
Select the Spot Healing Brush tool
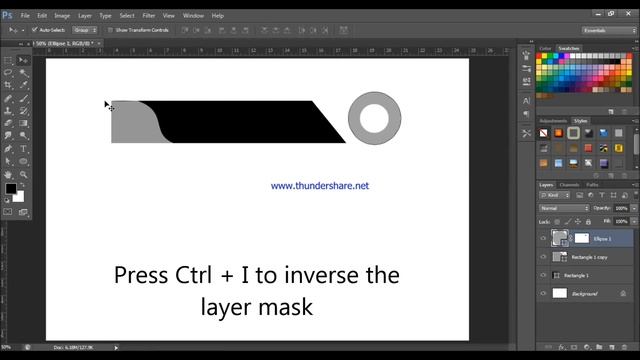(x=8, y=98)
